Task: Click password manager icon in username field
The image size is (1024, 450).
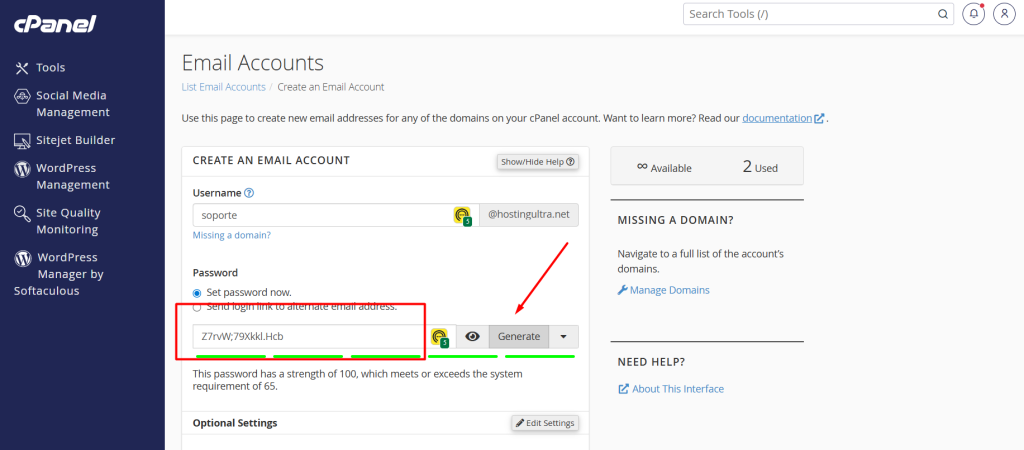Action: pyautogui.click(x=462, y=215)
